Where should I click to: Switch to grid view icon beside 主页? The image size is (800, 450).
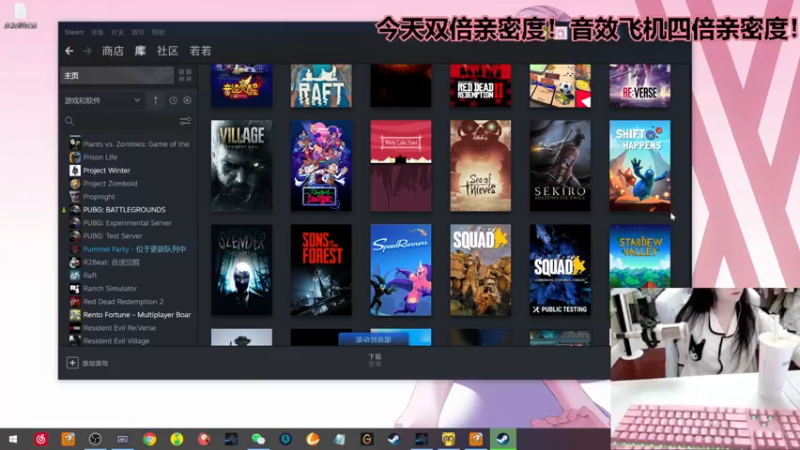[x=185, y=76]
